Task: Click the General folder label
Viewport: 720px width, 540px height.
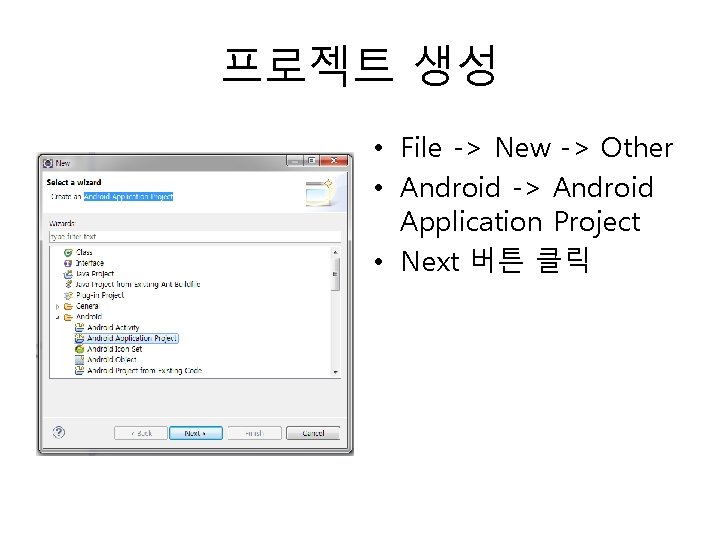Action: click(87, 306)
